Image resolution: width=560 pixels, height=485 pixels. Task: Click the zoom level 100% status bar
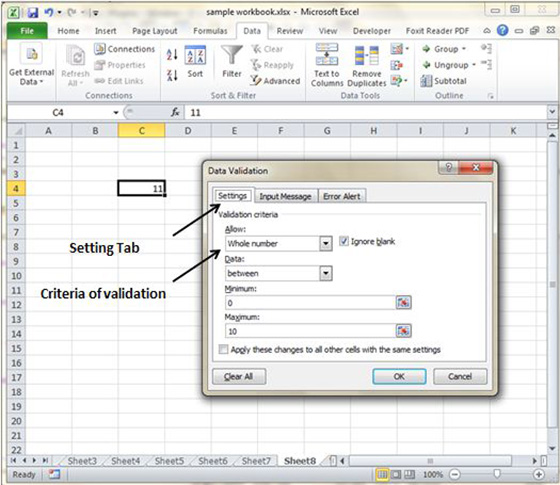pos(433,475)
